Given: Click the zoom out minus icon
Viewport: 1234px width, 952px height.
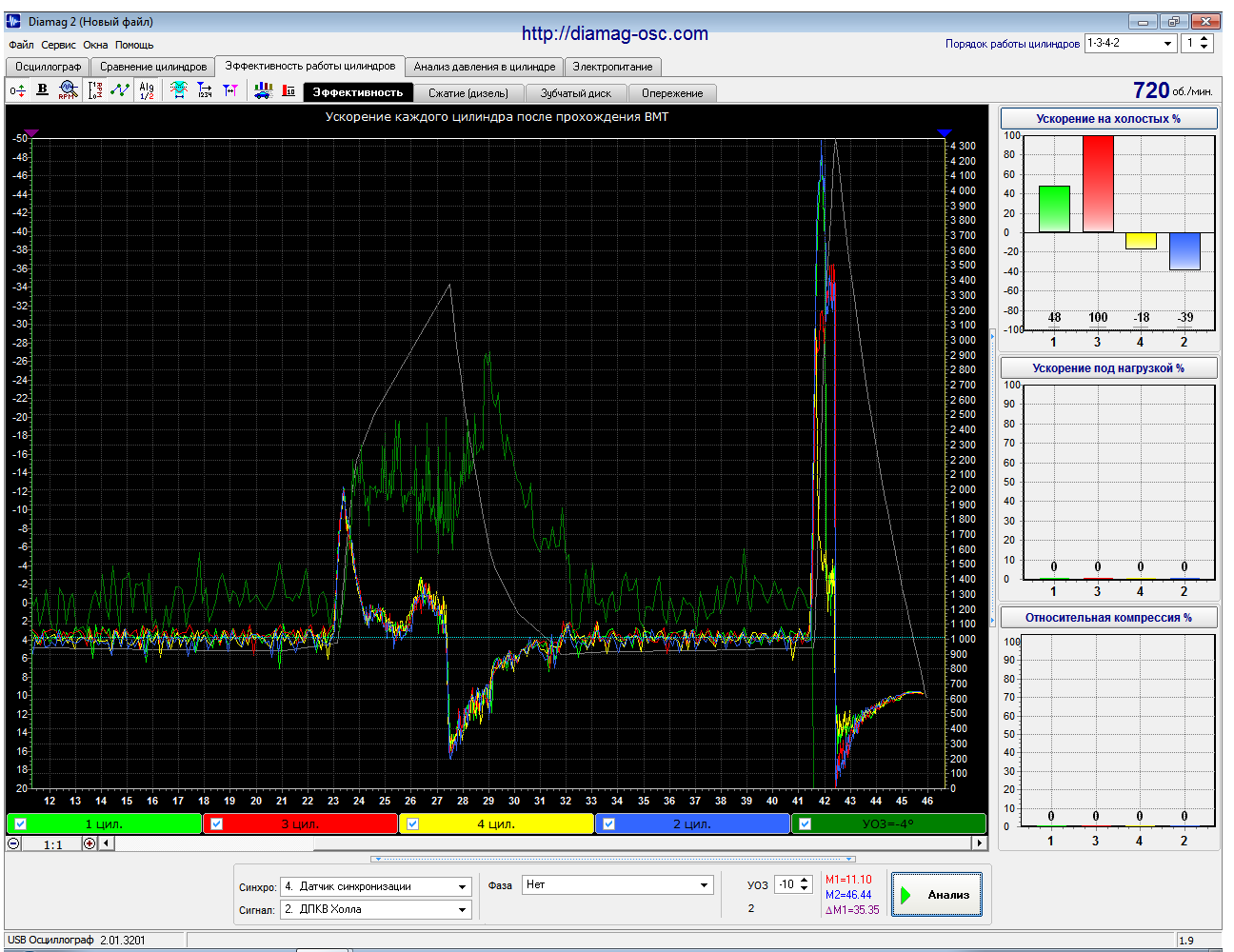Looking at the screenshot, I should click(x=13, y=843).
